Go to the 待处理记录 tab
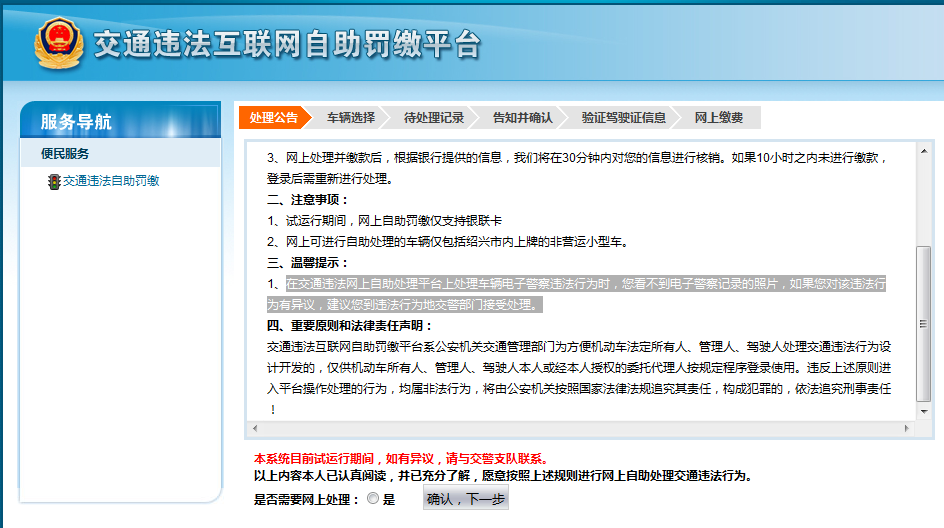Screen dimensions: 944x528 click(x=434, y=118)
